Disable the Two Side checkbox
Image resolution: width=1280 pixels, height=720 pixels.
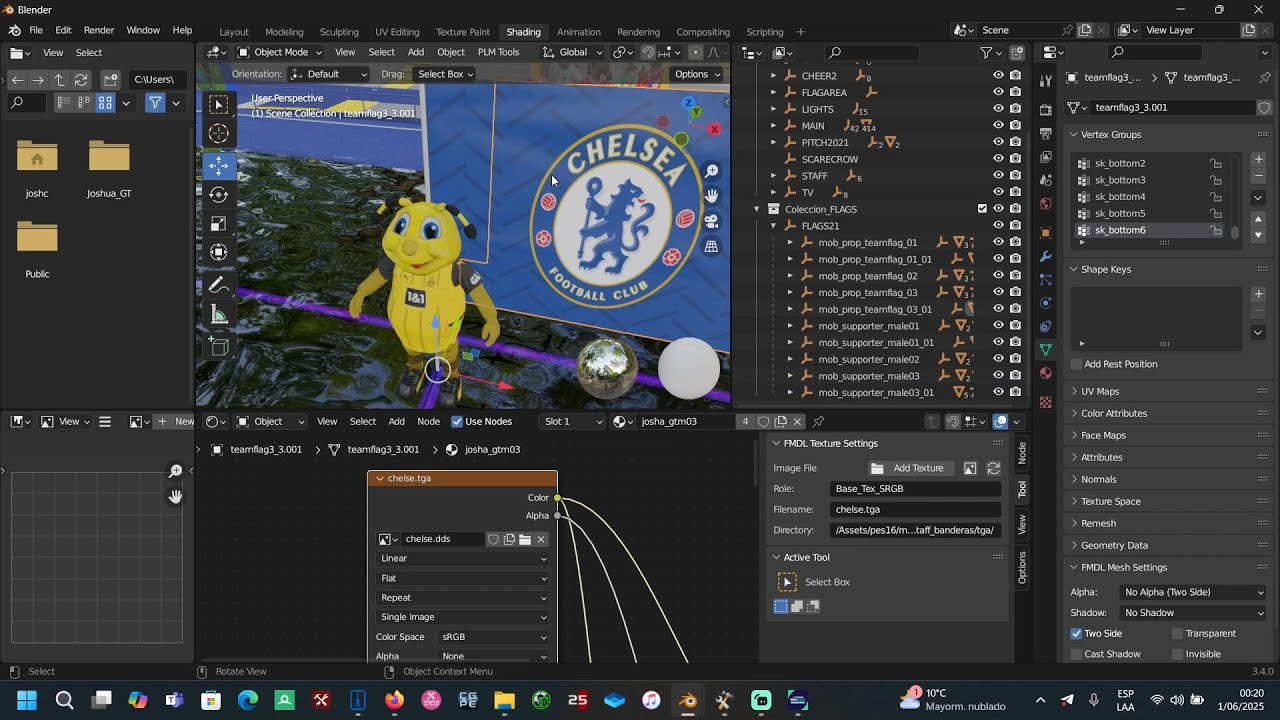[x=1076, y=633]
